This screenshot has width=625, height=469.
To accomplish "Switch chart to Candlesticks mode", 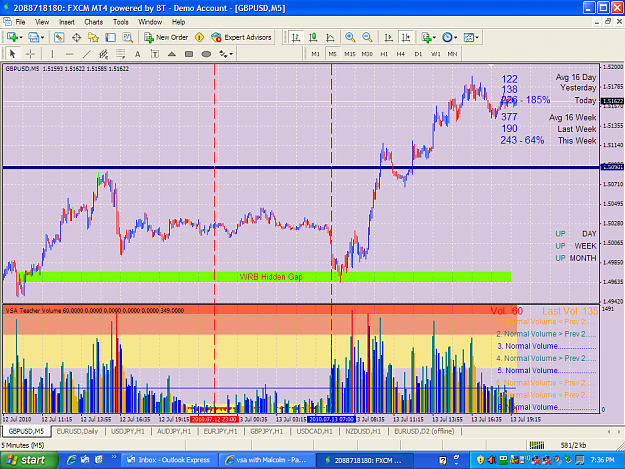I will 313,37.
